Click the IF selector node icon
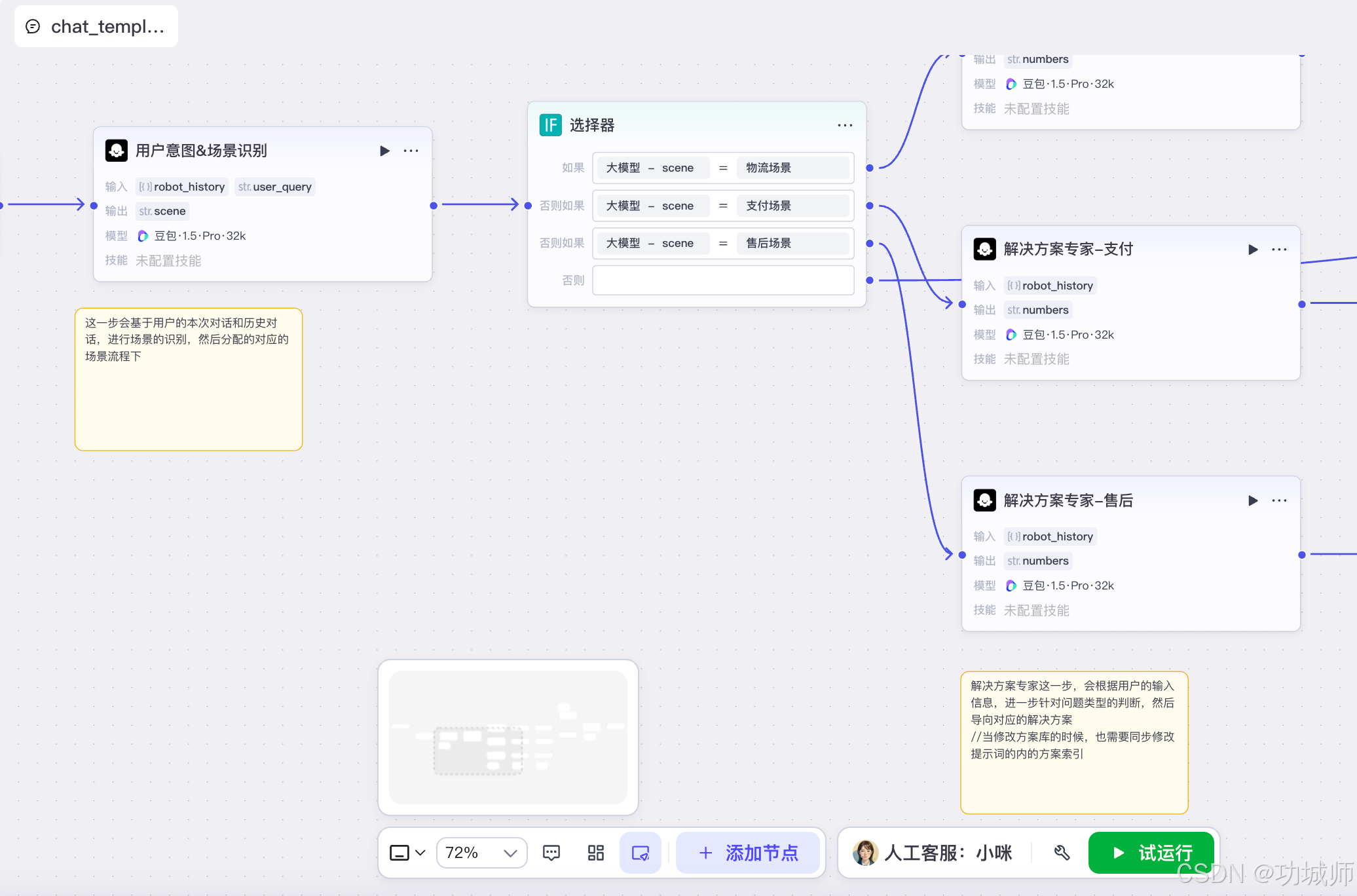 coord(551,124)
